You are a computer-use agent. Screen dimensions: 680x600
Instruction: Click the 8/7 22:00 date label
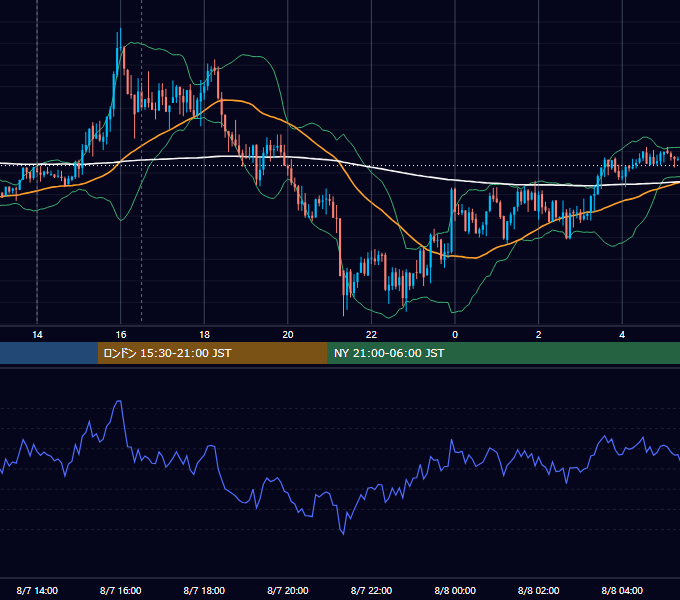371,590
